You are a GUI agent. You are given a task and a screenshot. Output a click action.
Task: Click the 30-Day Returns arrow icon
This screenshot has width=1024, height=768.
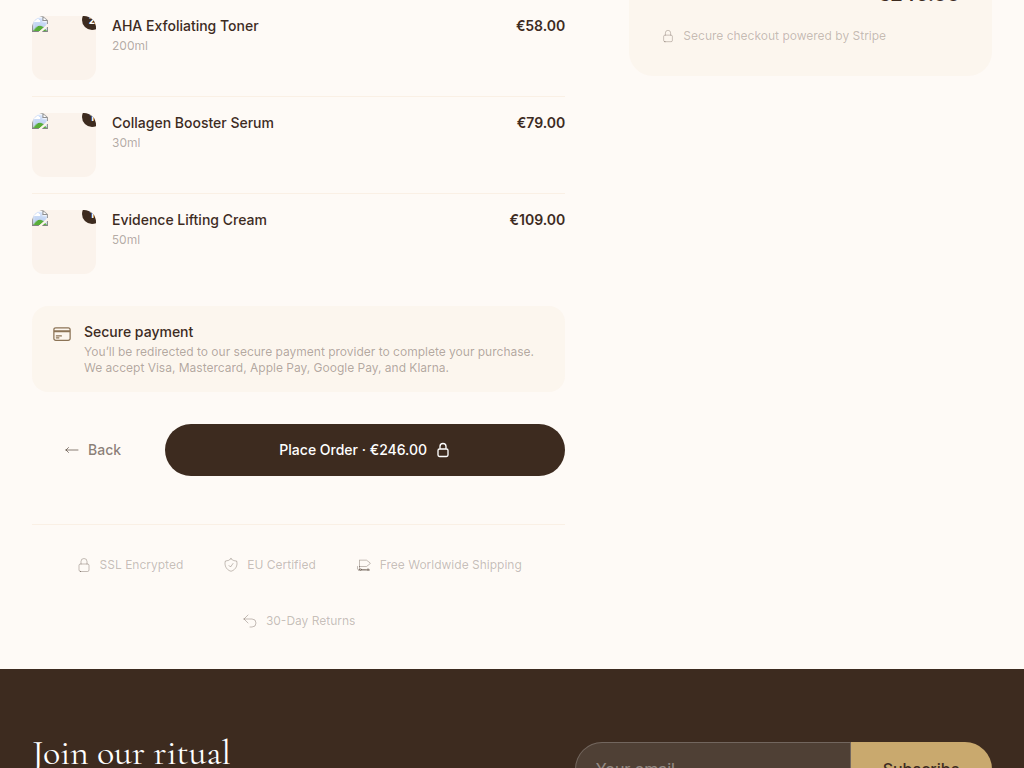pyautogui.click(x=250, y=621)
